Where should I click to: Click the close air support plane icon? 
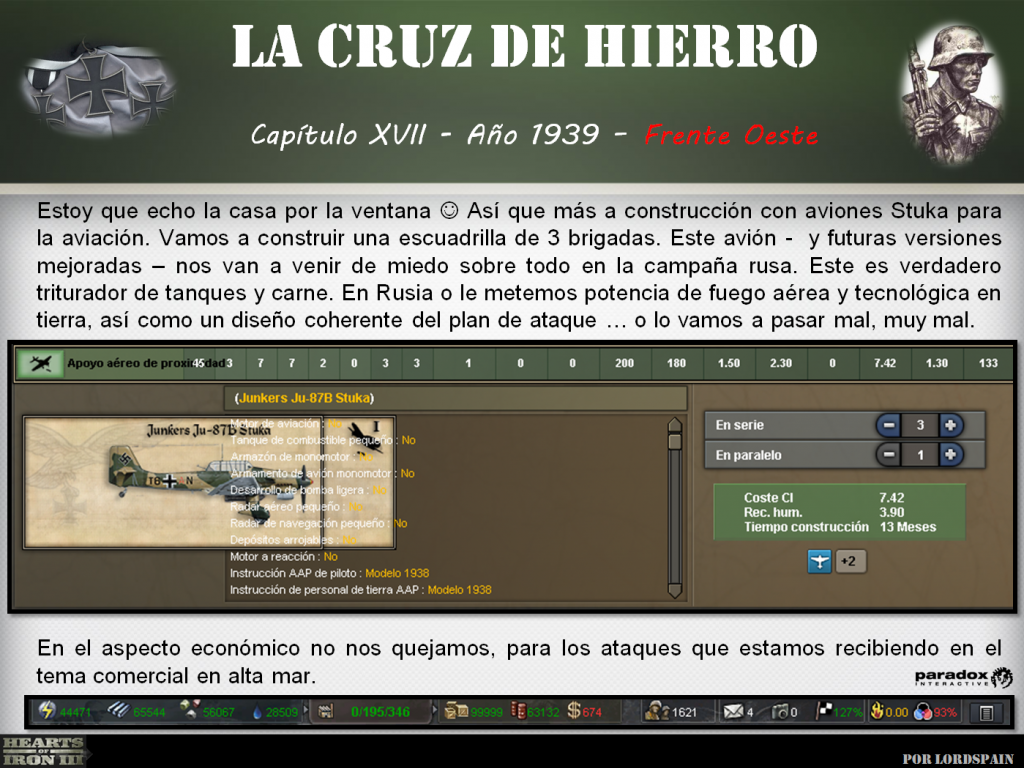[40, 363]
